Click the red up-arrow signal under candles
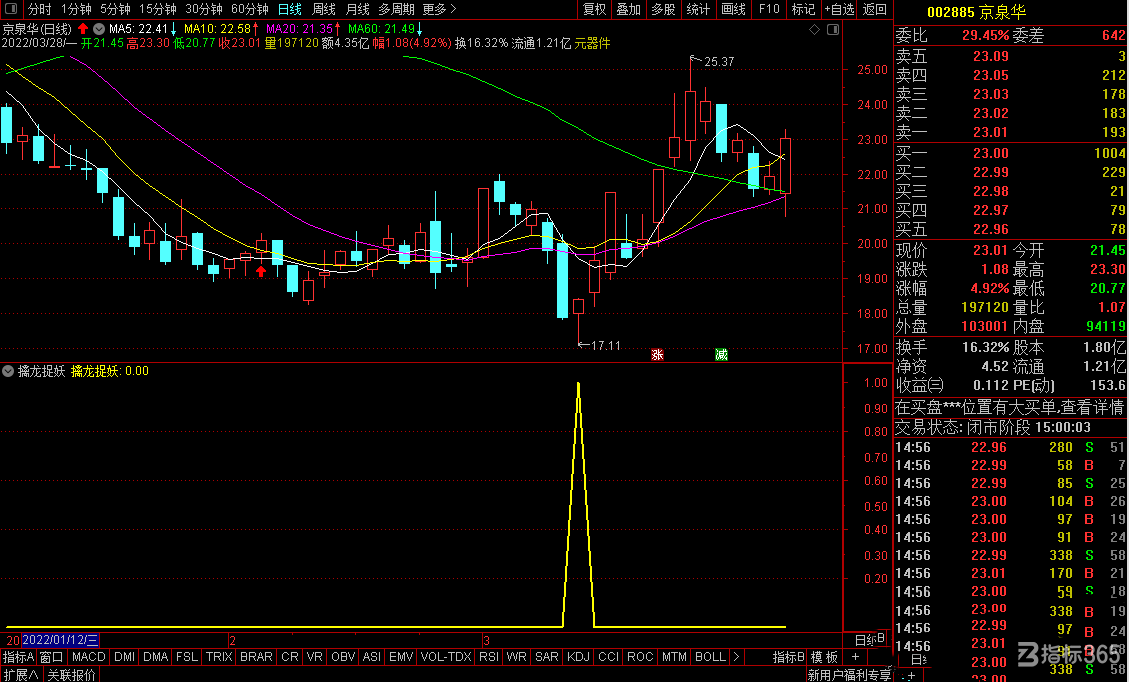 tap(261, 271)
